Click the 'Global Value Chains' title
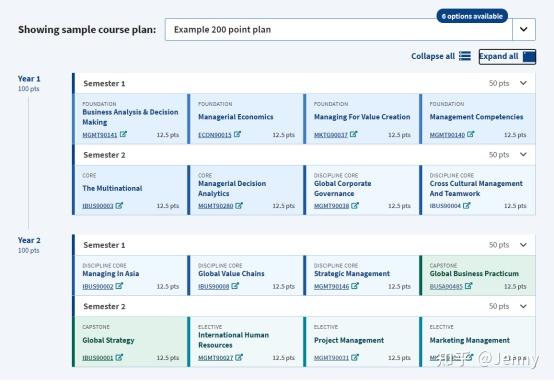The width and height of the screenshot is (554, 384). pos(231,274)
